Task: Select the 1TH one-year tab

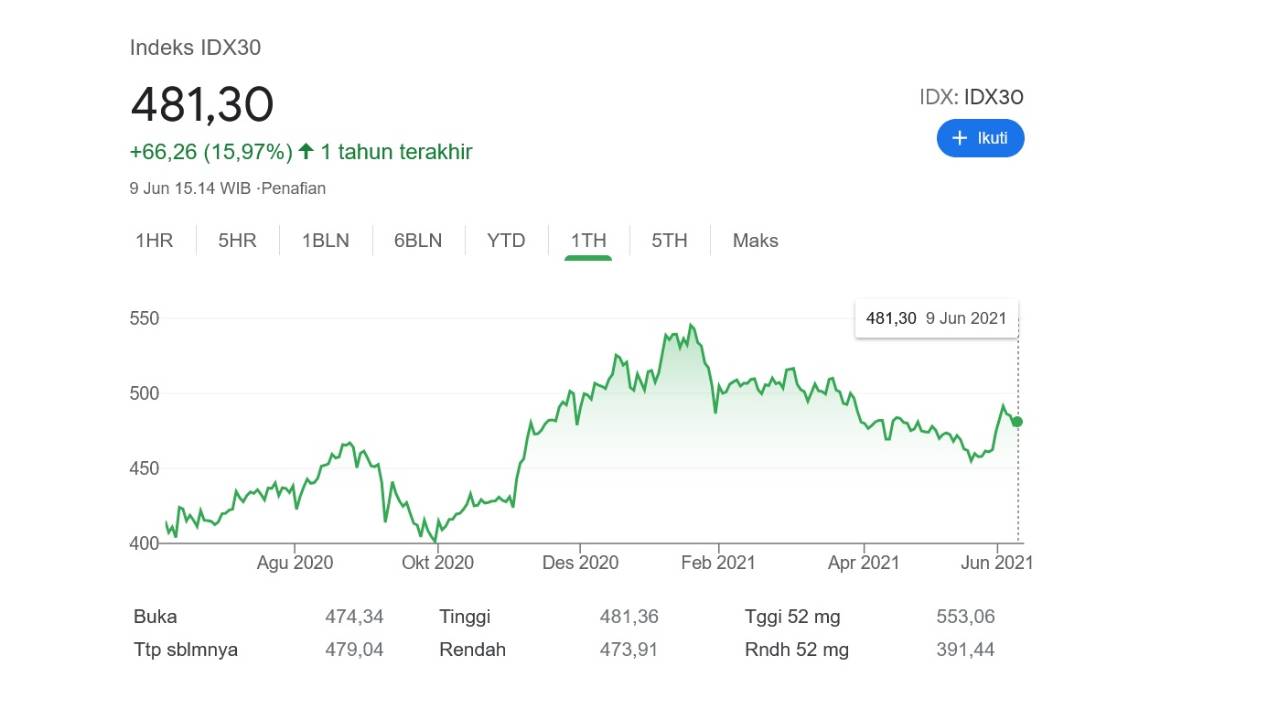Action: click(x=588, y=240)
